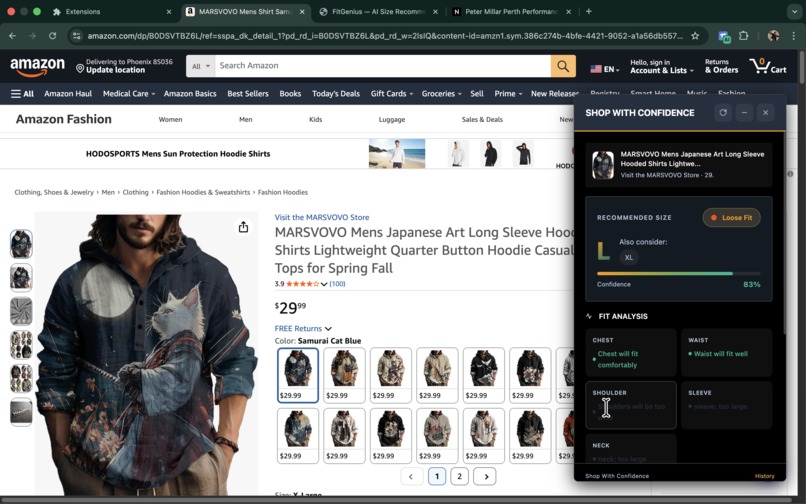Image resolution: width=806 pixels, height=504 pixels.
Task: Expand the Medical Care menu
Action: (x=129, y=94)
